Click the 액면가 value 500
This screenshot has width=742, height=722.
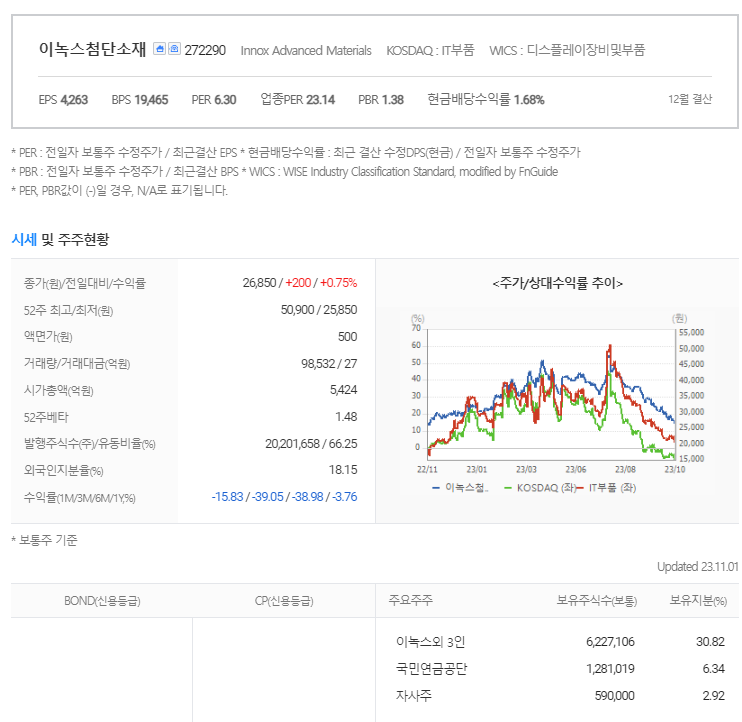[347, 337]
